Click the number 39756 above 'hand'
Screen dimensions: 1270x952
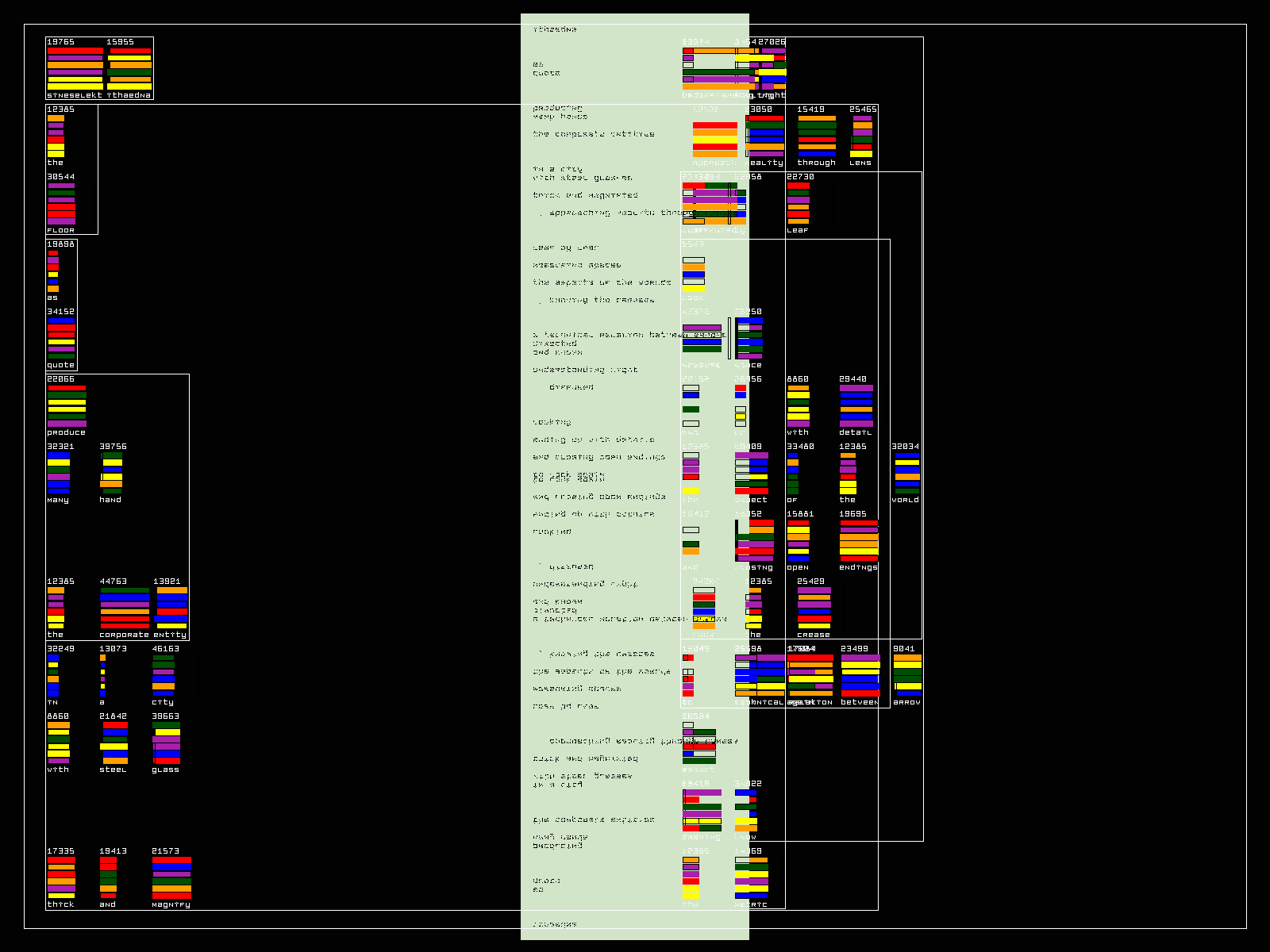click(x=113, y=447)
